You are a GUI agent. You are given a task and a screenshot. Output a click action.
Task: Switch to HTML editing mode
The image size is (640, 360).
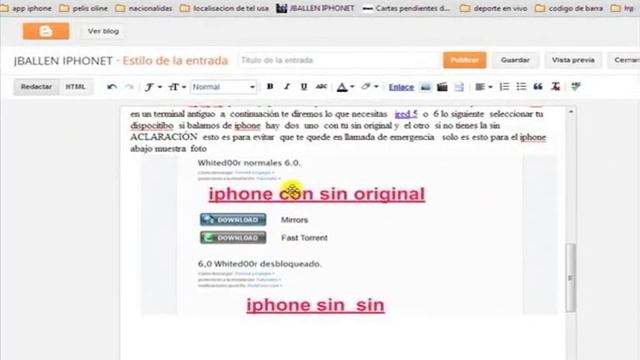coord(76,87)
